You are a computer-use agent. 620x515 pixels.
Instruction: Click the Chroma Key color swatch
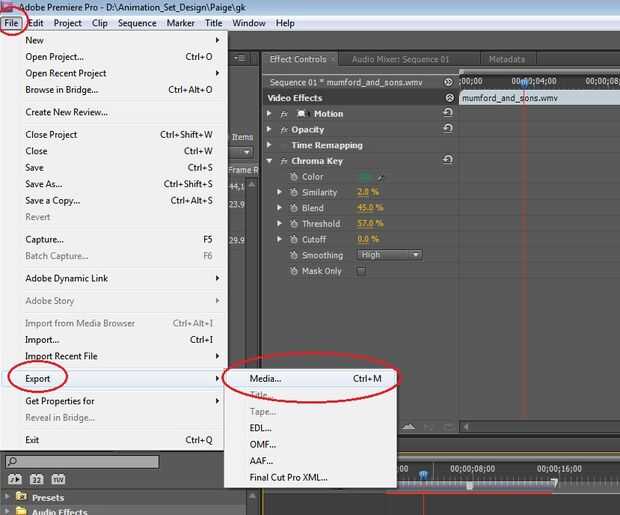tap(365, 177)
